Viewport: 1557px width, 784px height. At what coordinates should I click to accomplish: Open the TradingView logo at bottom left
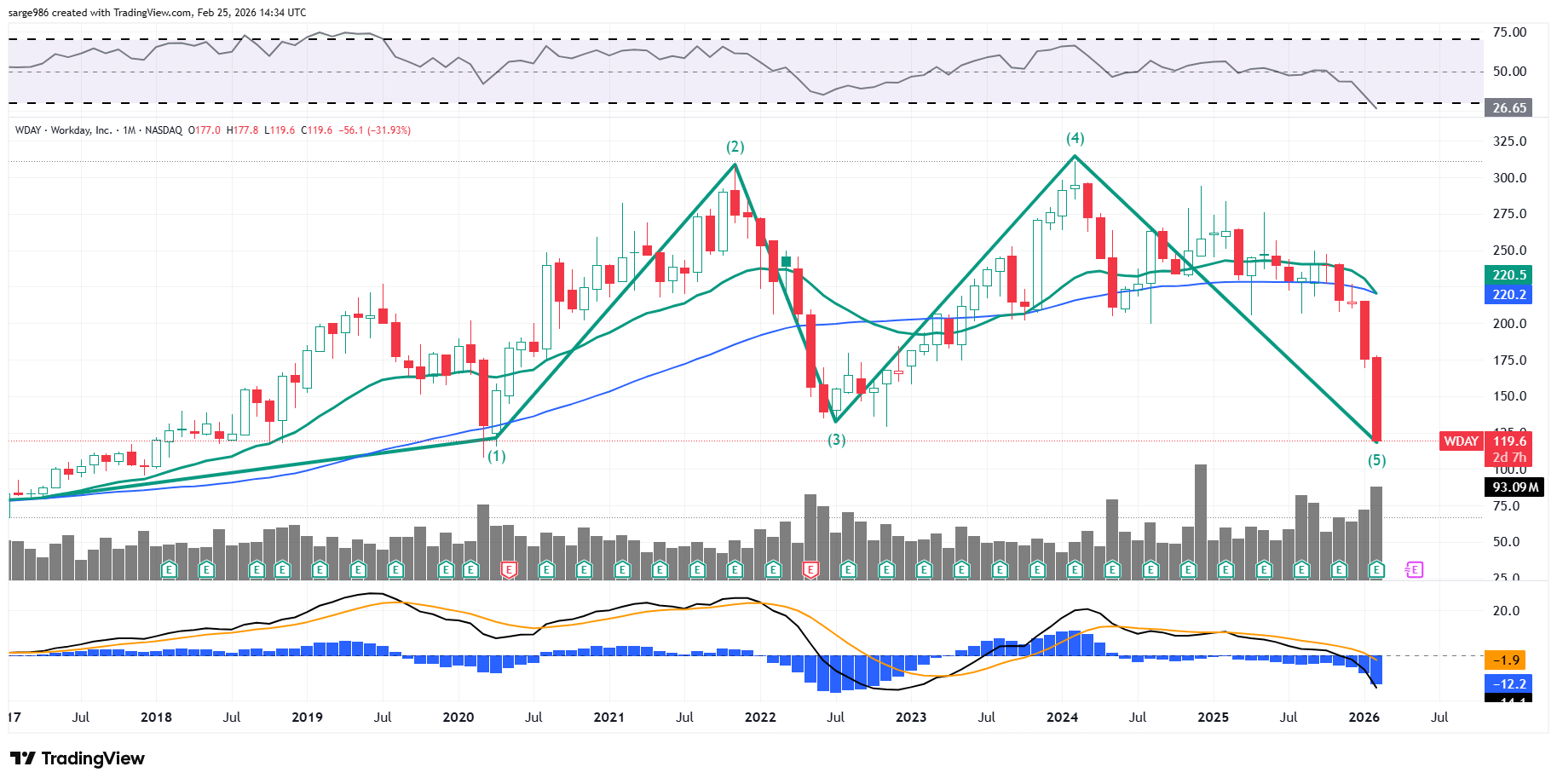tap(78, 758)
